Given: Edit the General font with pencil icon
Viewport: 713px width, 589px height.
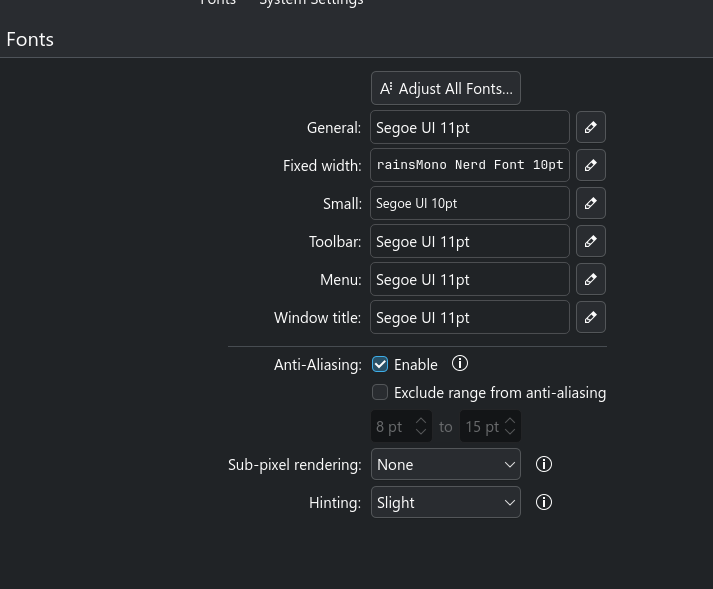Looking at the screenshot, I should point(591,127).
